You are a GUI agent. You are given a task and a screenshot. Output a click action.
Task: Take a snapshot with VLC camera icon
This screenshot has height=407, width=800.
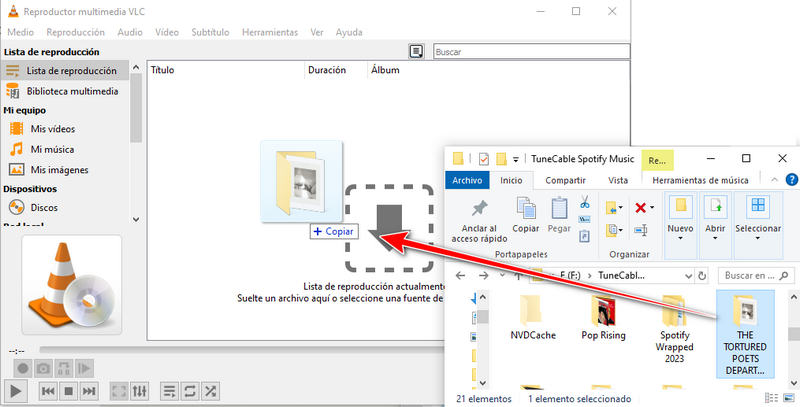[x=43, y=368]
